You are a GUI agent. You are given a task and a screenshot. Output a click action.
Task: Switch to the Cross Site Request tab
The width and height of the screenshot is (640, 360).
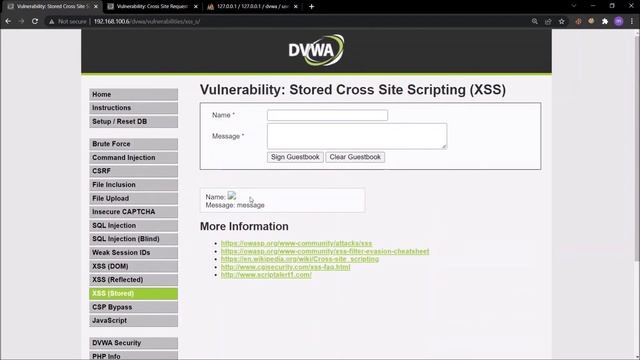click(152, 7)
